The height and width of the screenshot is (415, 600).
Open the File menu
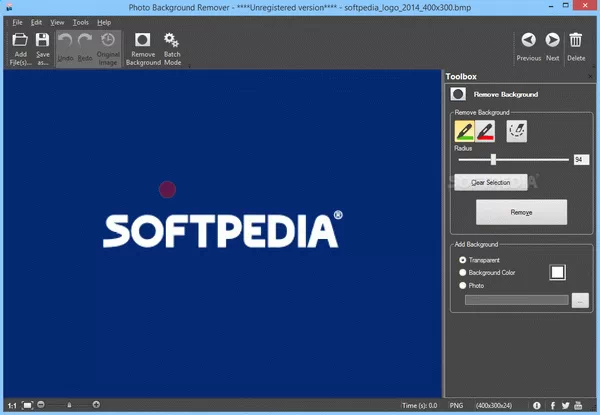pos(17,21)
